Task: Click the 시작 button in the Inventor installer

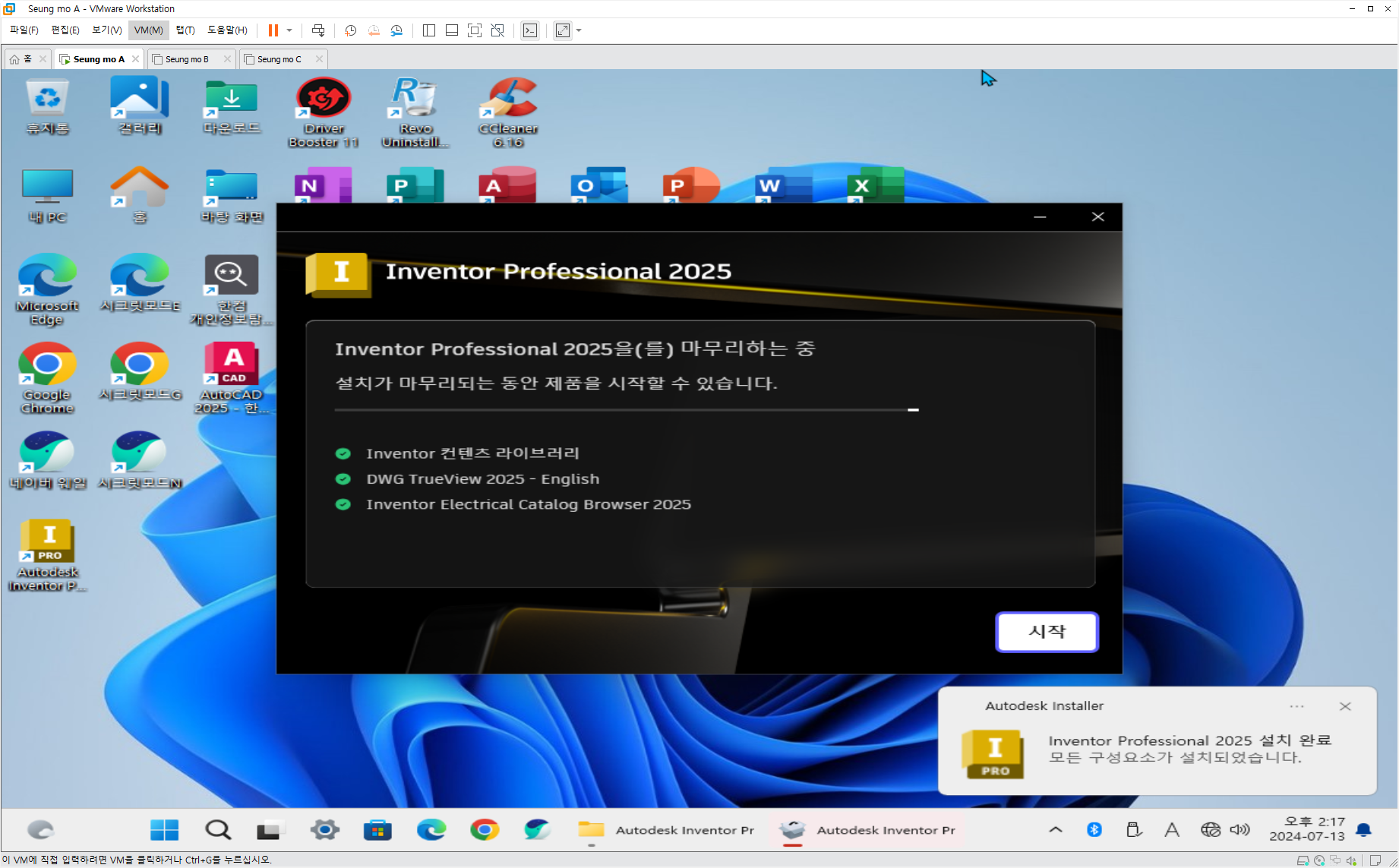Action: tap(1047, 632)
